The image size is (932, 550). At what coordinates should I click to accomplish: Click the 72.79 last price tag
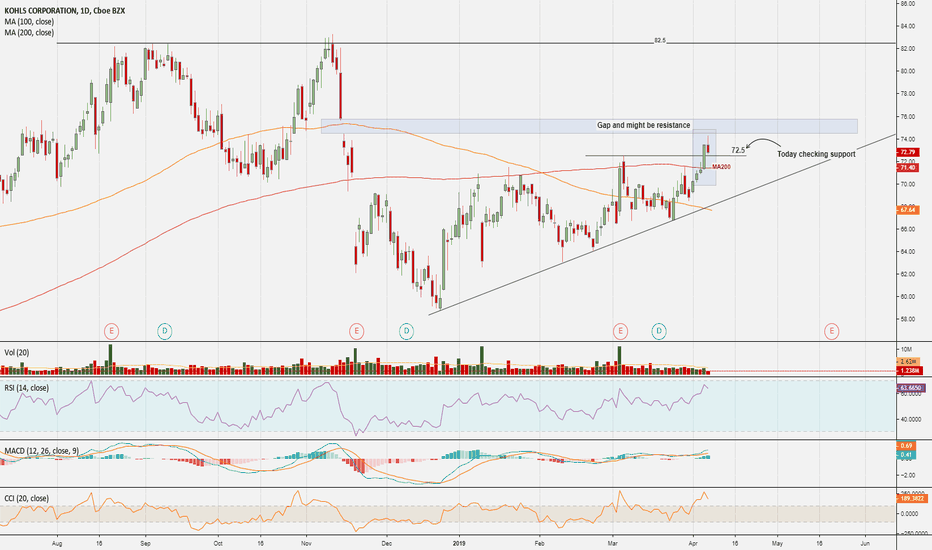click(x=909, y=152)
